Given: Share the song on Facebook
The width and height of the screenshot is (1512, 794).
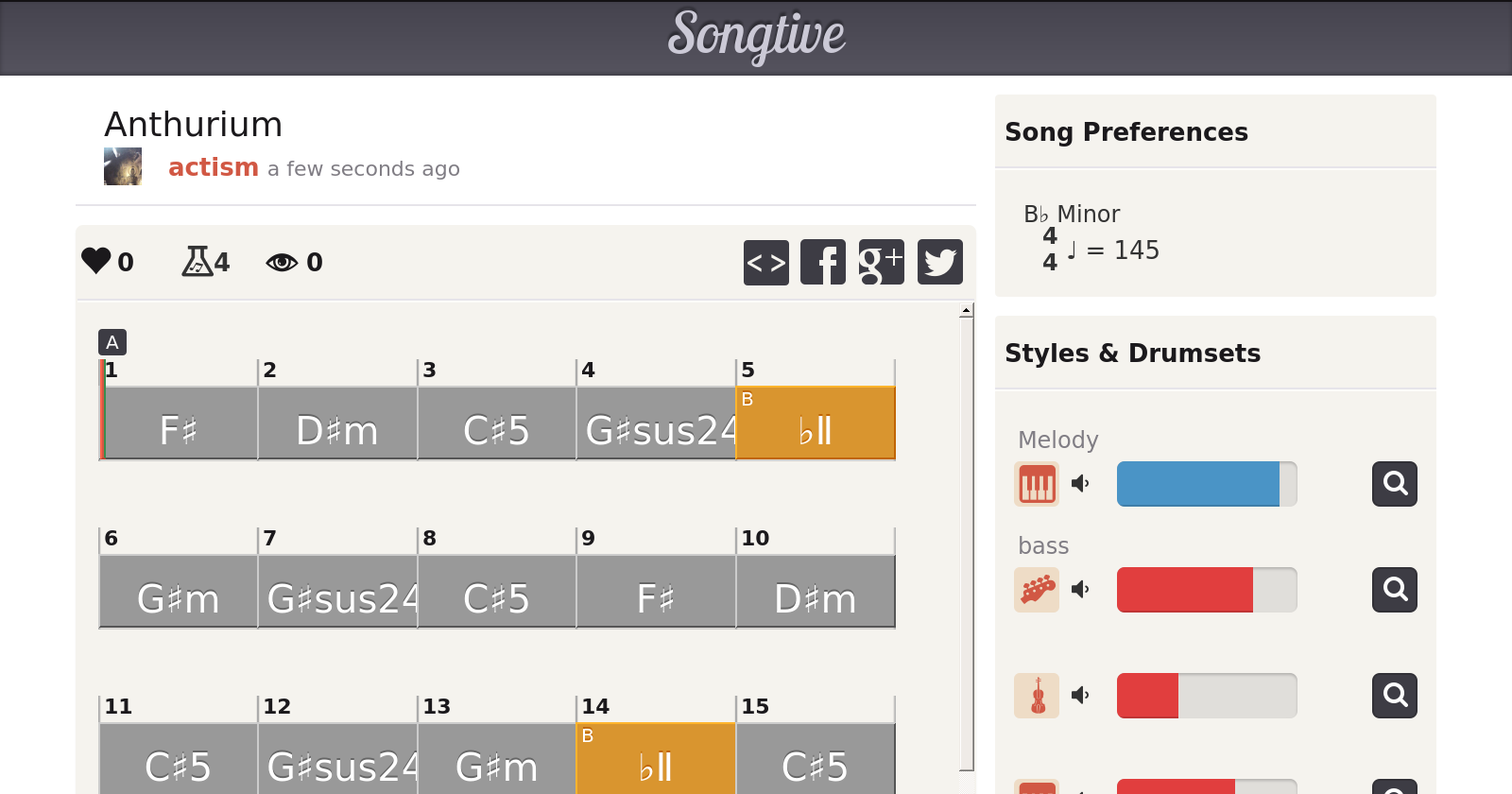Looking at the screenshot, I should tap(823, 262).
